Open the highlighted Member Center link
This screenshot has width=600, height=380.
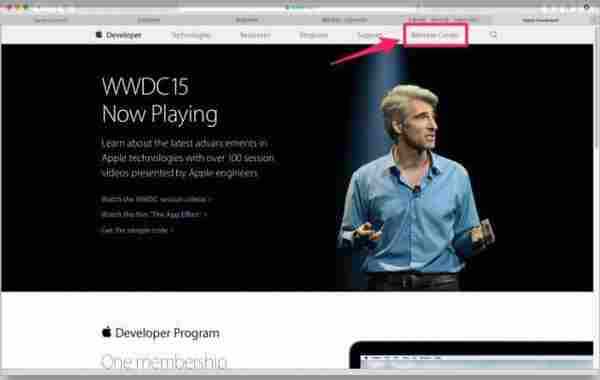pyautogui.click(x=435, y=35)
